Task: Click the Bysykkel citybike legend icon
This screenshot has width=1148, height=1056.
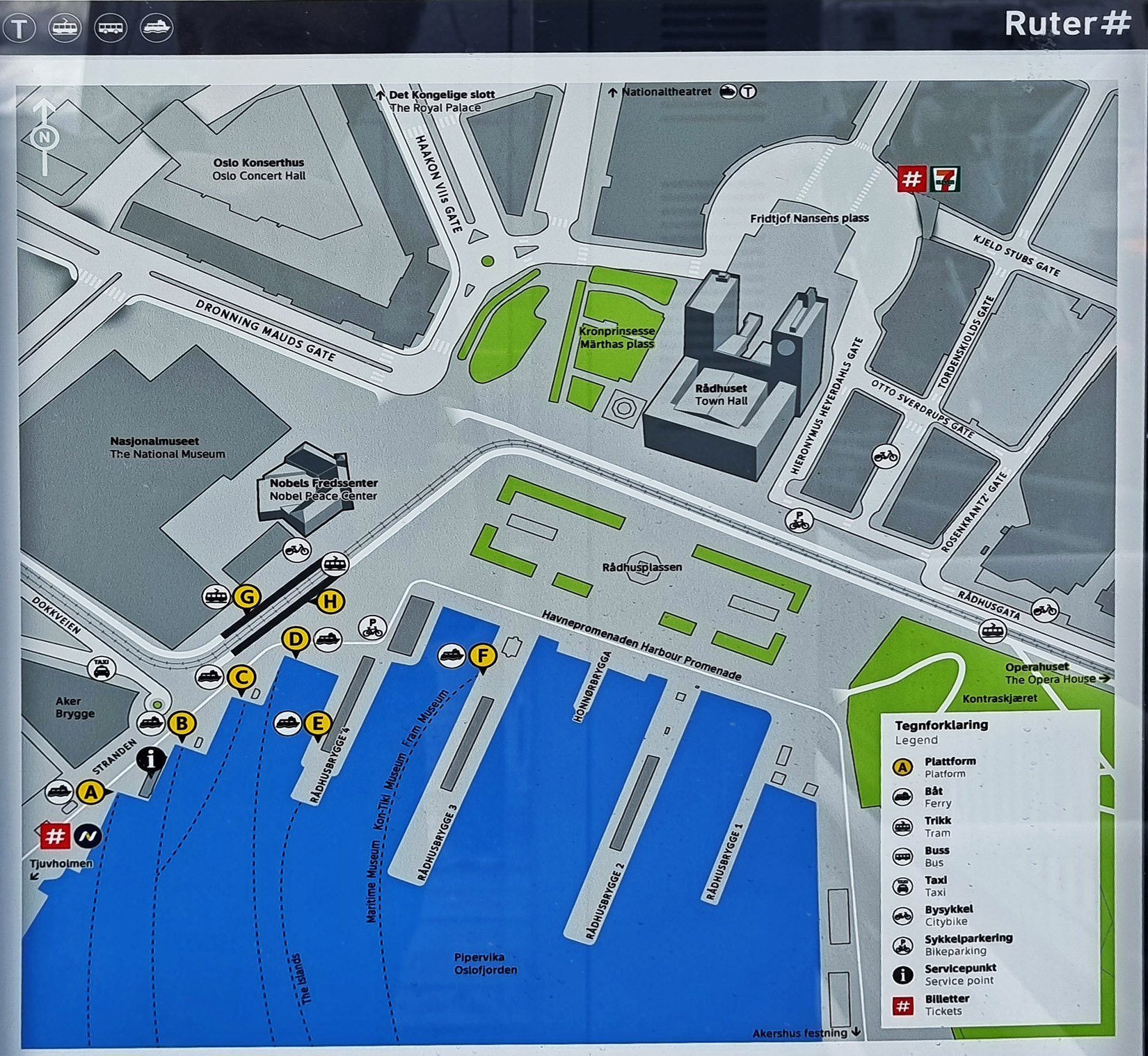Action: (x=902, y=916)
